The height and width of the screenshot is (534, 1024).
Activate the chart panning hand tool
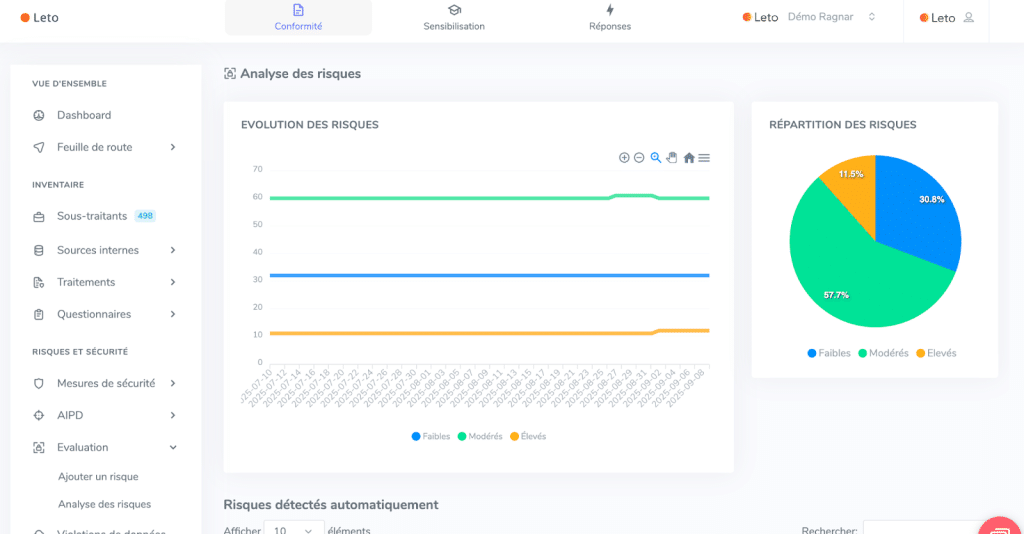[x=672, y=158]
